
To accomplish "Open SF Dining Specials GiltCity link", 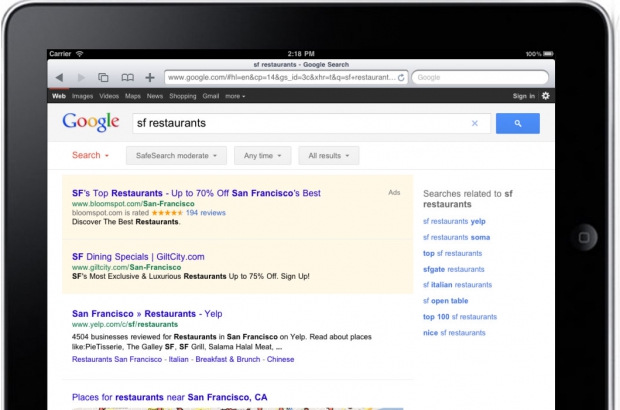I will [x=138, y=257].
